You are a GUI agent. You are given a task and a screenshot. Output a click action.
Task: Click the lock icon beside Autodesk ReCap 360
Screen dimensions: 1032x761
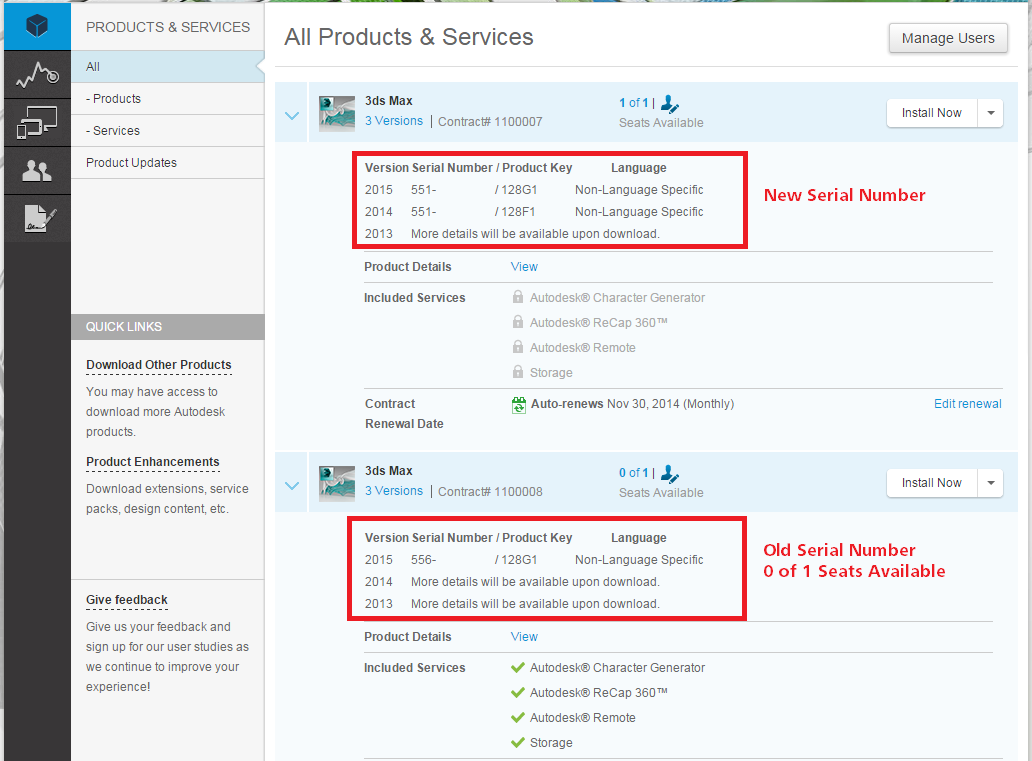pyautogui.click(x=518, y=322)
